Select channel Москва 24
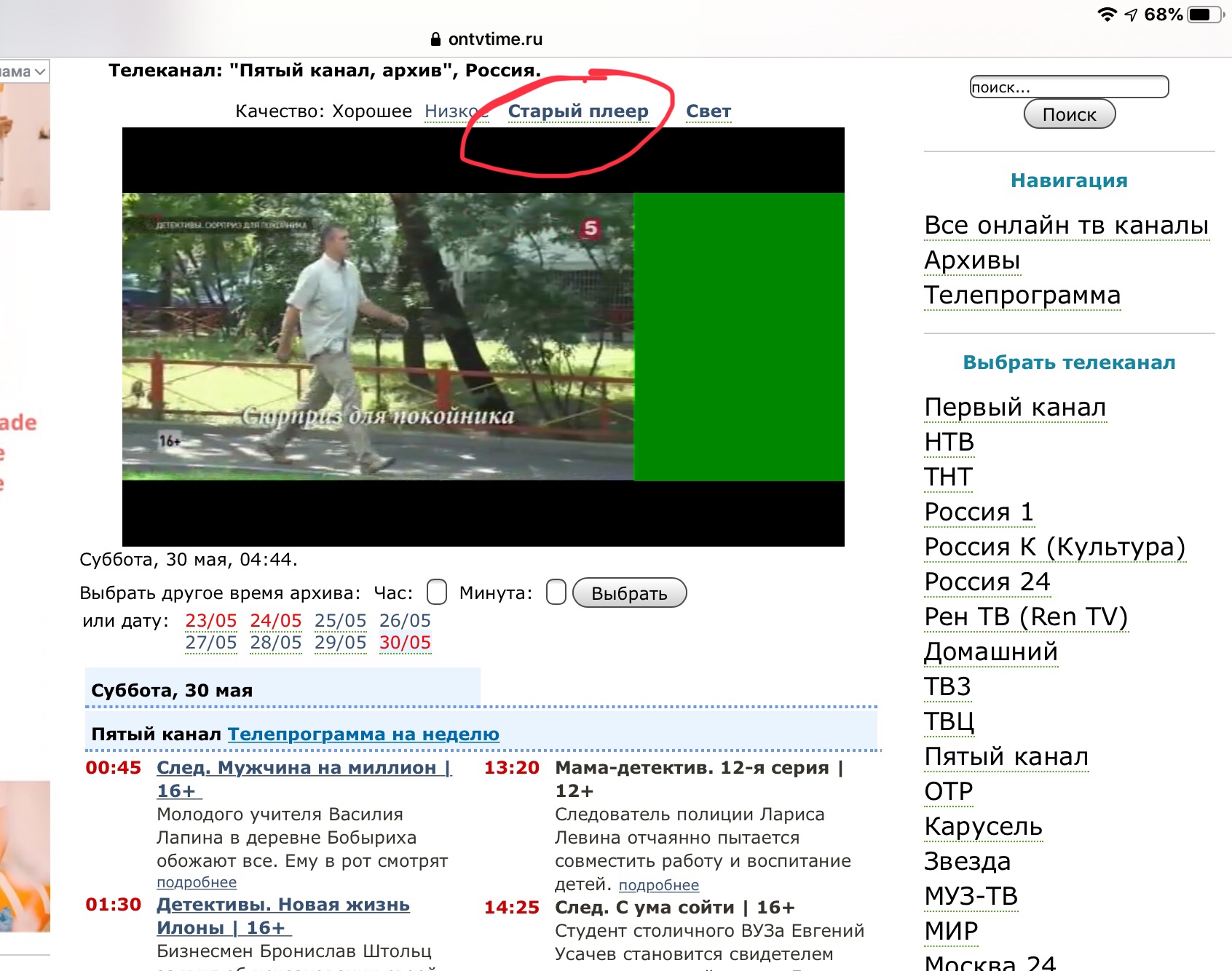 pos(990,962)
